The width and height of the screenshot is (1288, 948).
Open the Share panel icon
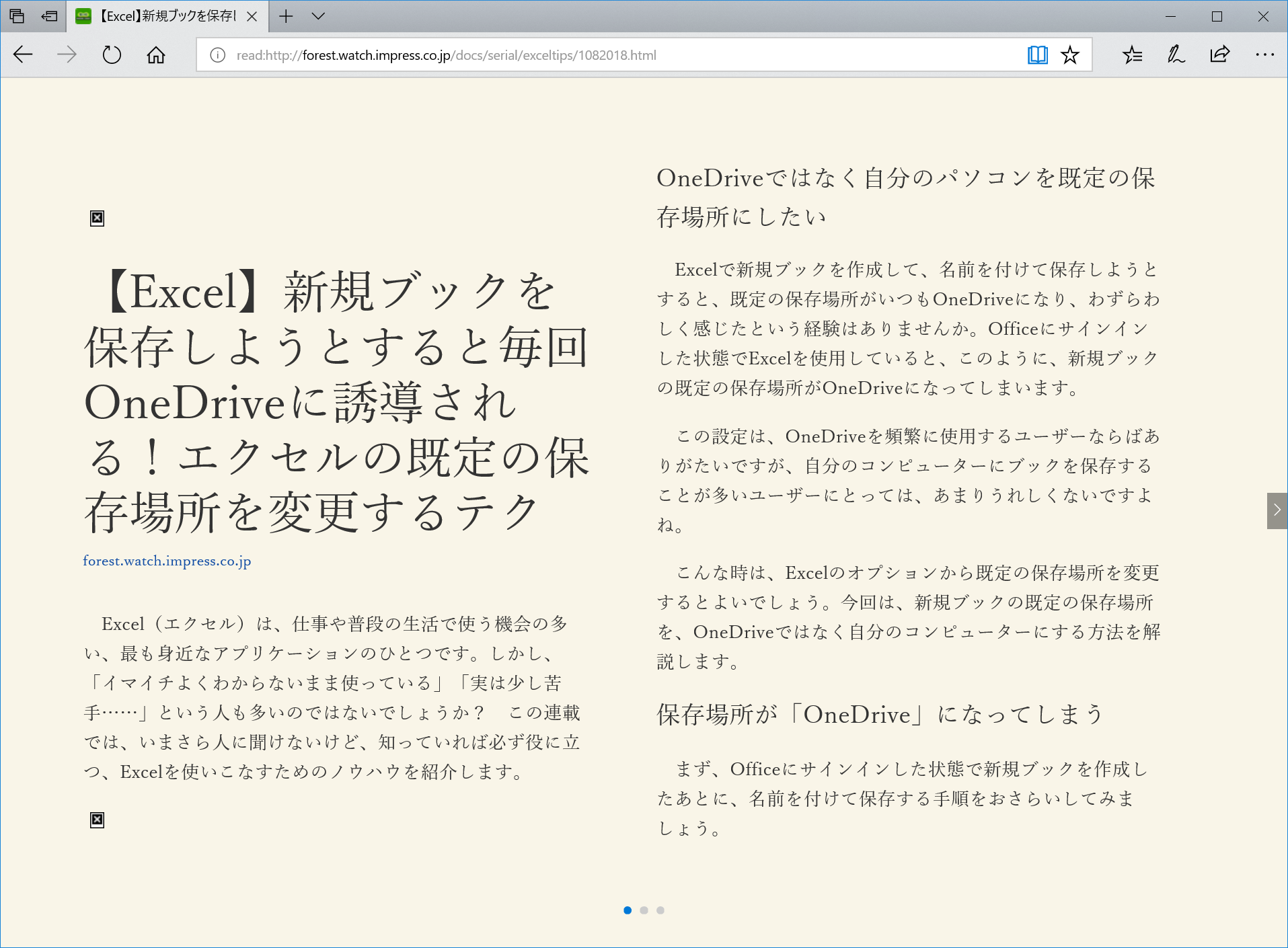[1219, 54]
